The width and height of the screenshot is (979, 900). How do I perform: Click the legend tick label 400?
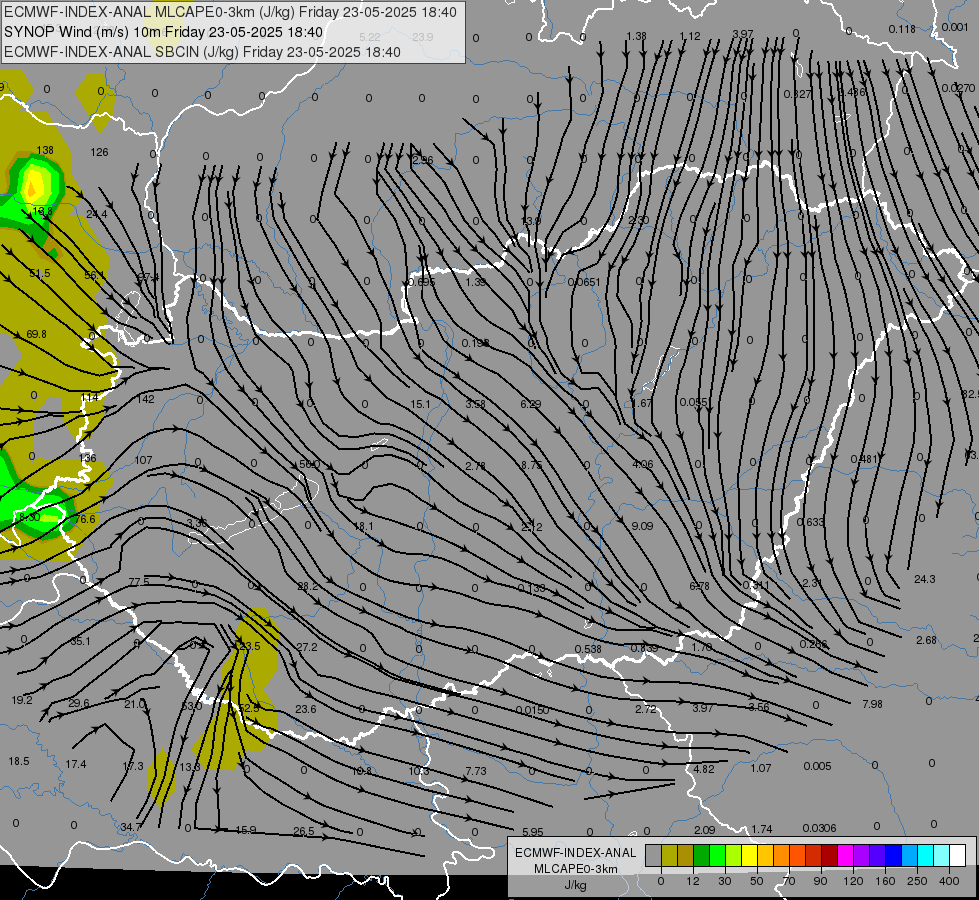[949, 881]
